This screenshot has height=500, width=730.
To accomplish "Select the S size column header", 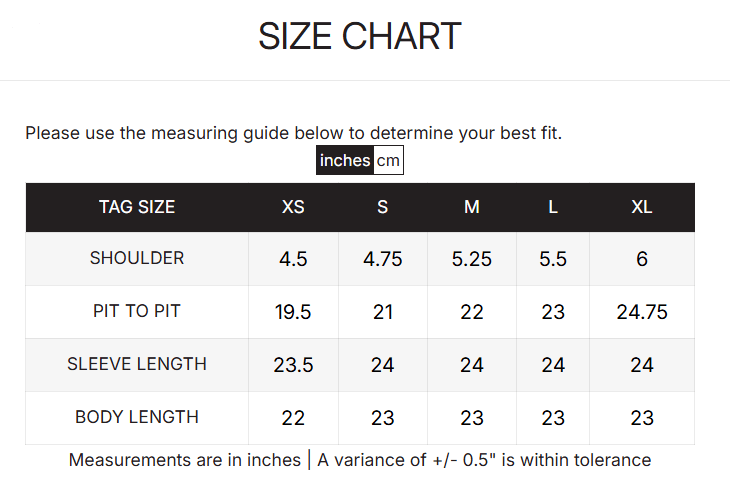I will (x=382, y=207).
